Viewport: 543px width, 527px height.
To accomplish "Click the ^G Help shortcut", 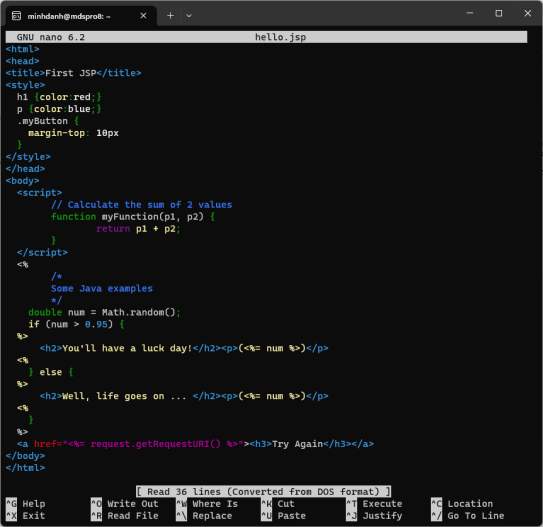I will pyautogui.click(x=26, y=504).
